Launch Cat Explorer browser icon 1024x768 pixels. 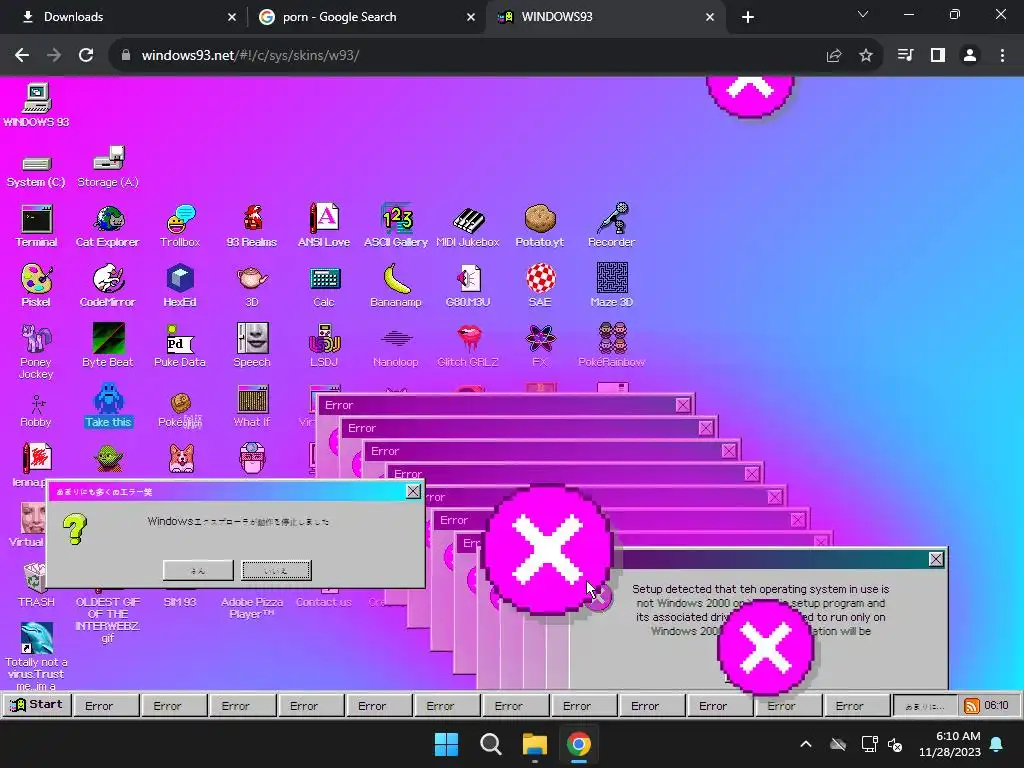(108, 226)
